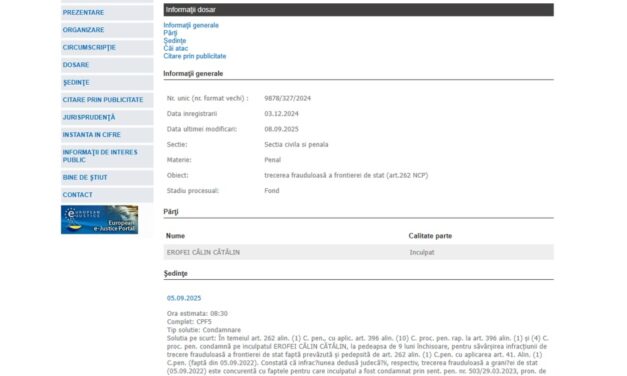Image resolution: width=627 pixels, height=376 pixels.
Task: Click ȘEDINȚE in the left menu
Action: click(x=107, y=82)
